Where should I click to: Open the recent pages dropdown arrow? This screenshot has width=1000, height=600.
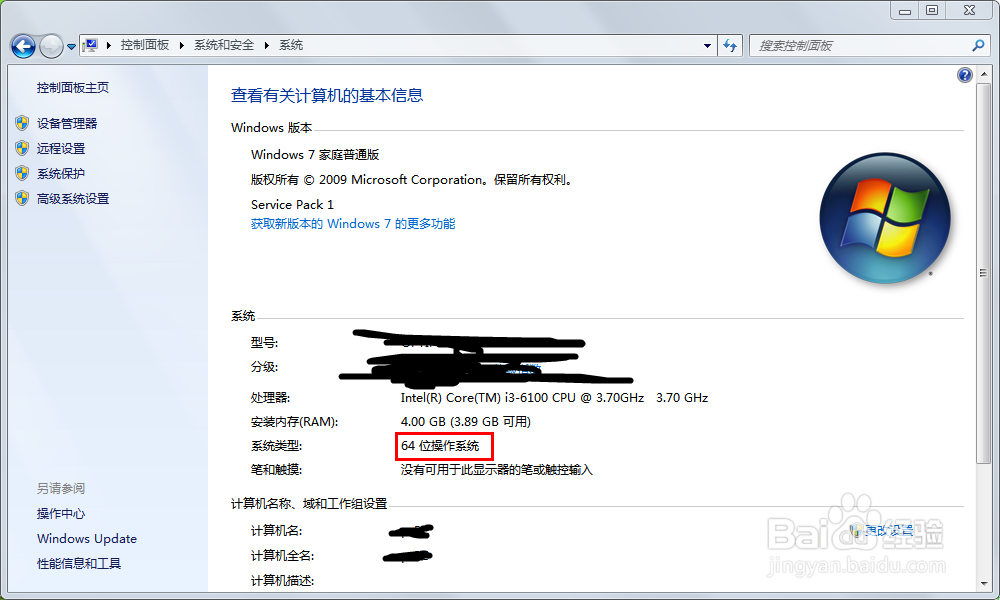(x=70, y=45)
